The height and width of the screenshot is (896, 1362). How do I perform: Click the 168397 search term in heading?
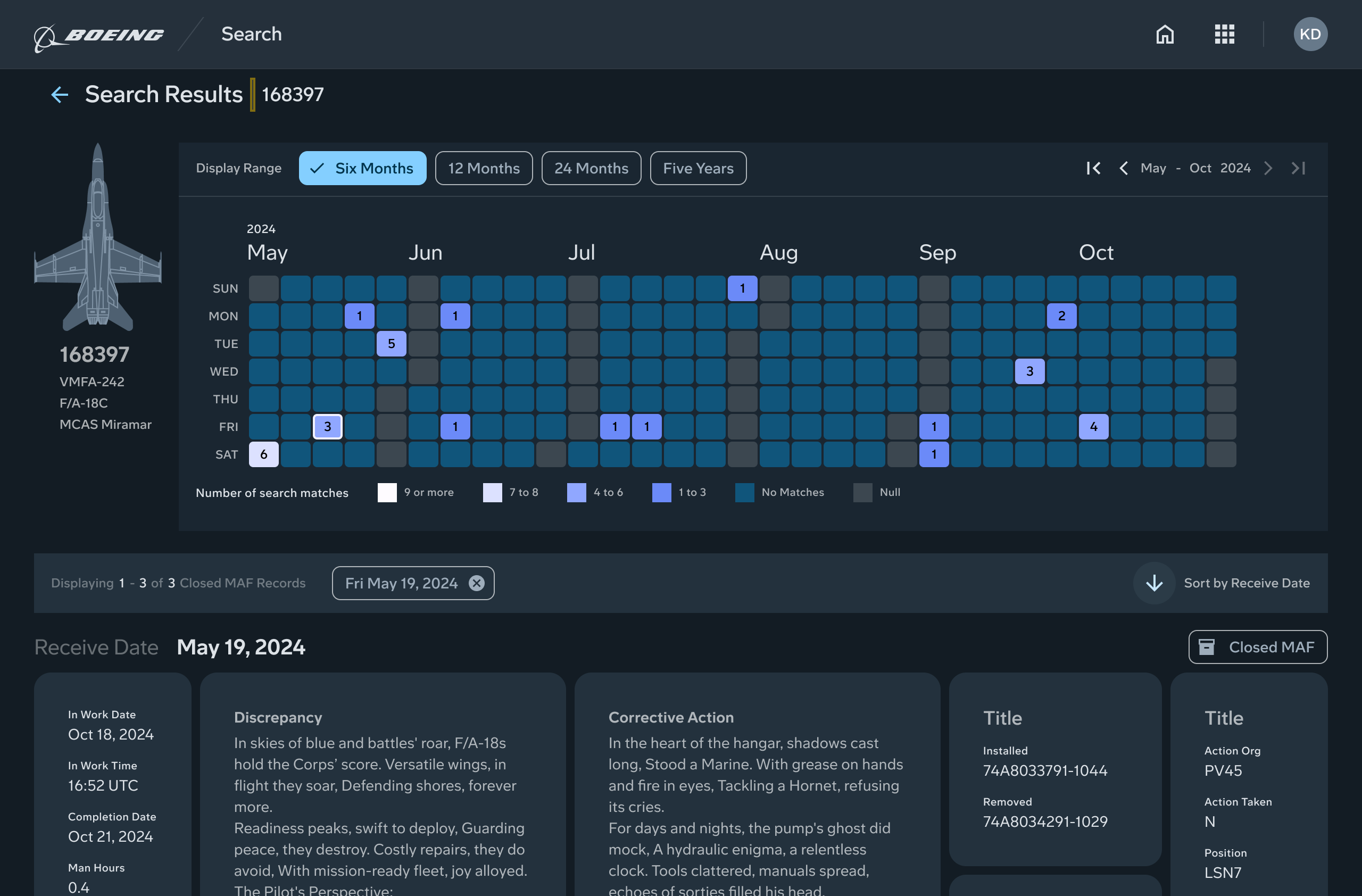coord(293,94)
